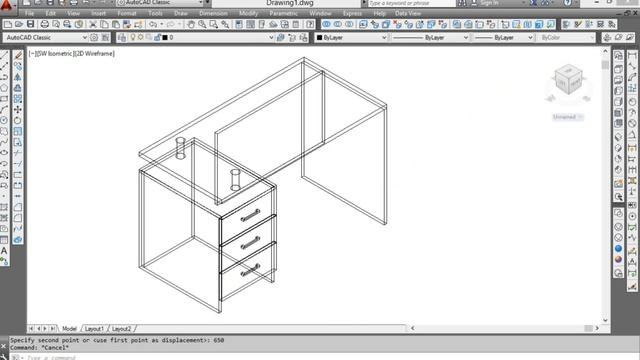Select the Rectangle draw tool
Viewport: 640px width, 360px height.
click(4, 99)
